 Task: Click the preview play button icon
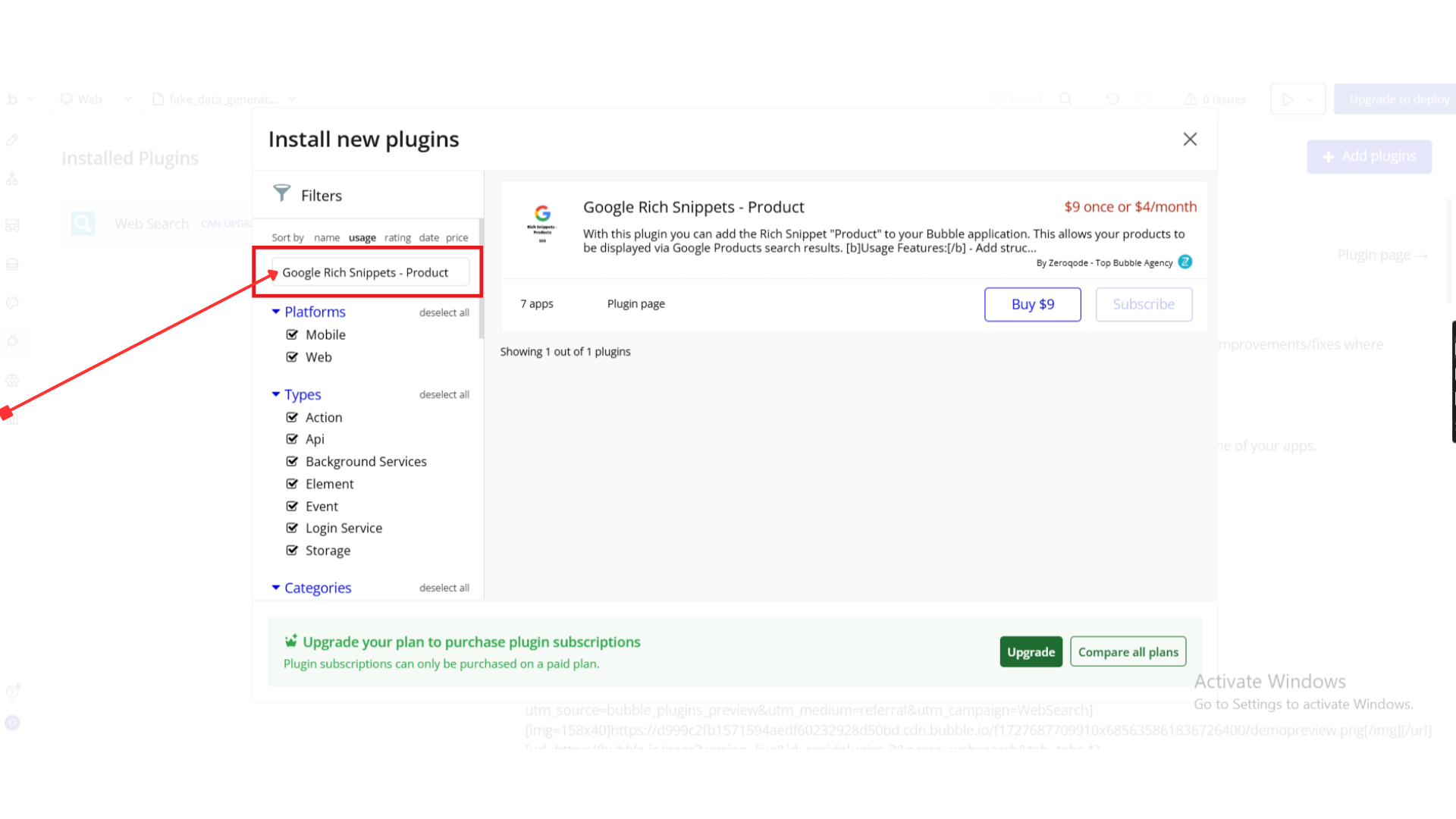point(1288,99)
